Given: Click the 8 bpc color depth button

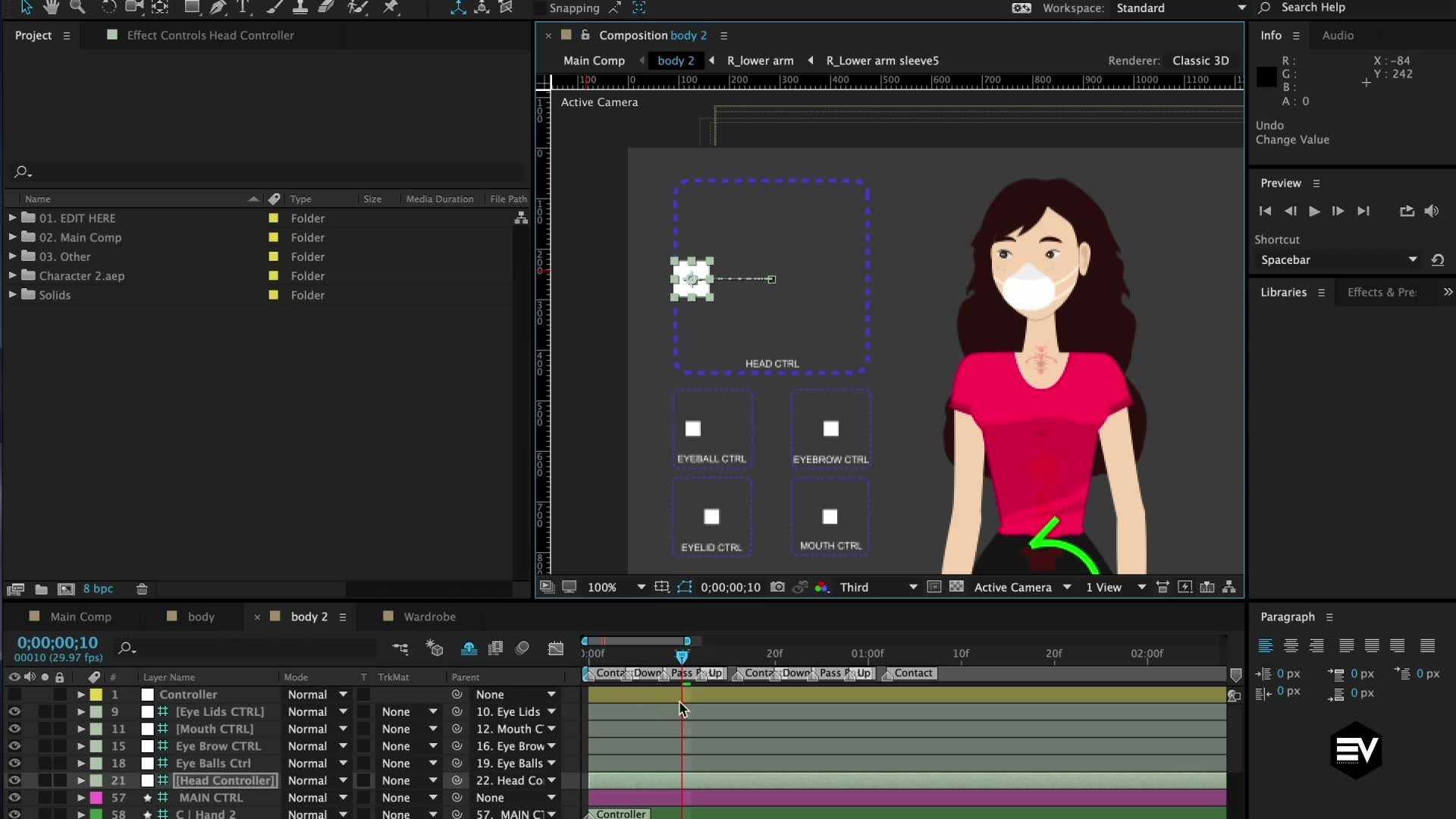Looking at the screenshot, I should 98,589.
